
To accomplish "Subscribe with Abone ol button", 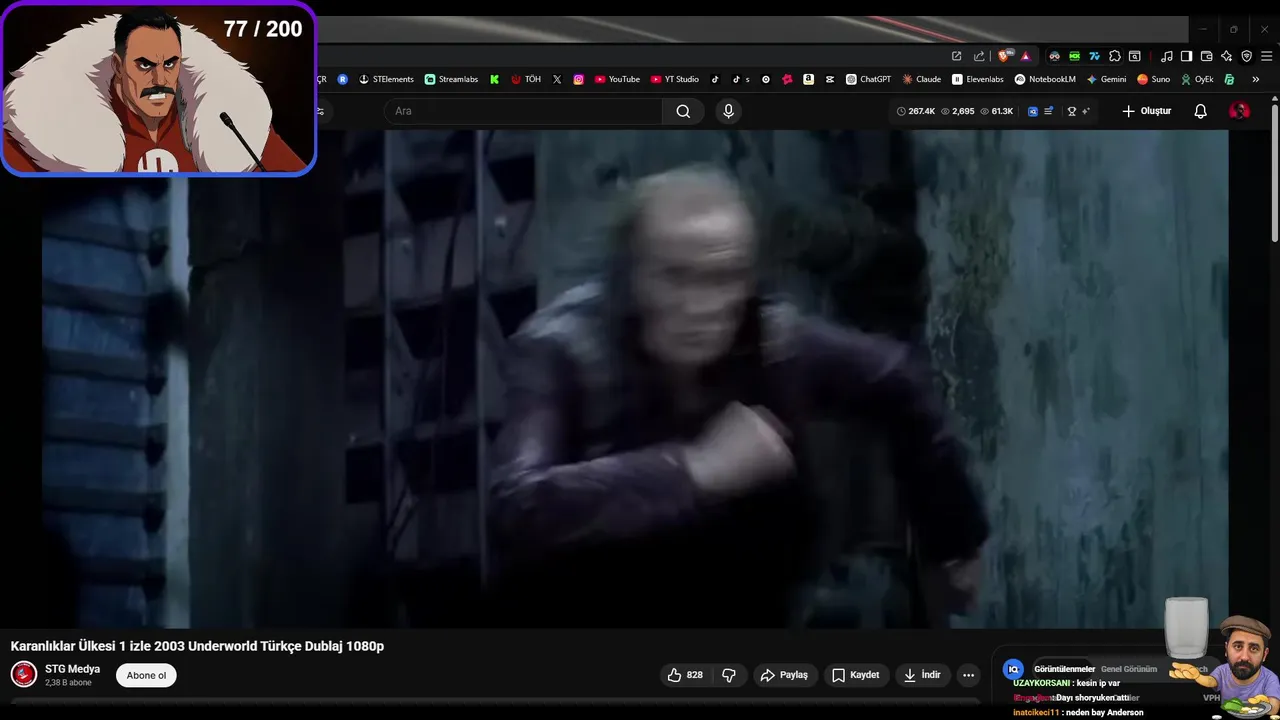I will point(146,675).
